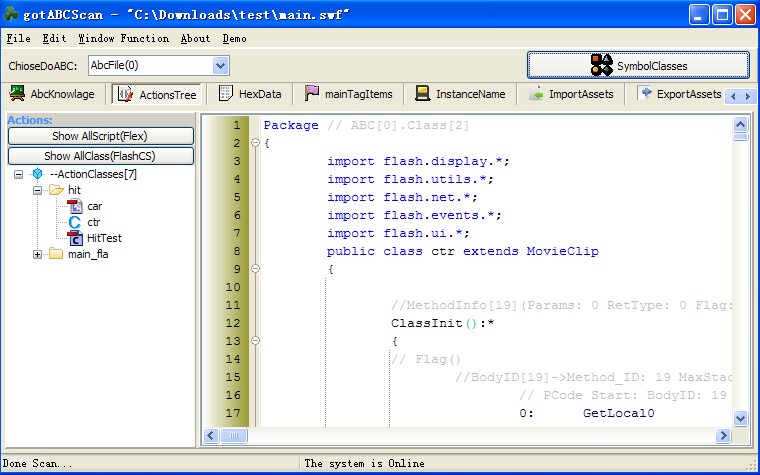Screen dimensions: 760x475
Task: Click the mainTagItems flag icon
Action: [312, 93]
